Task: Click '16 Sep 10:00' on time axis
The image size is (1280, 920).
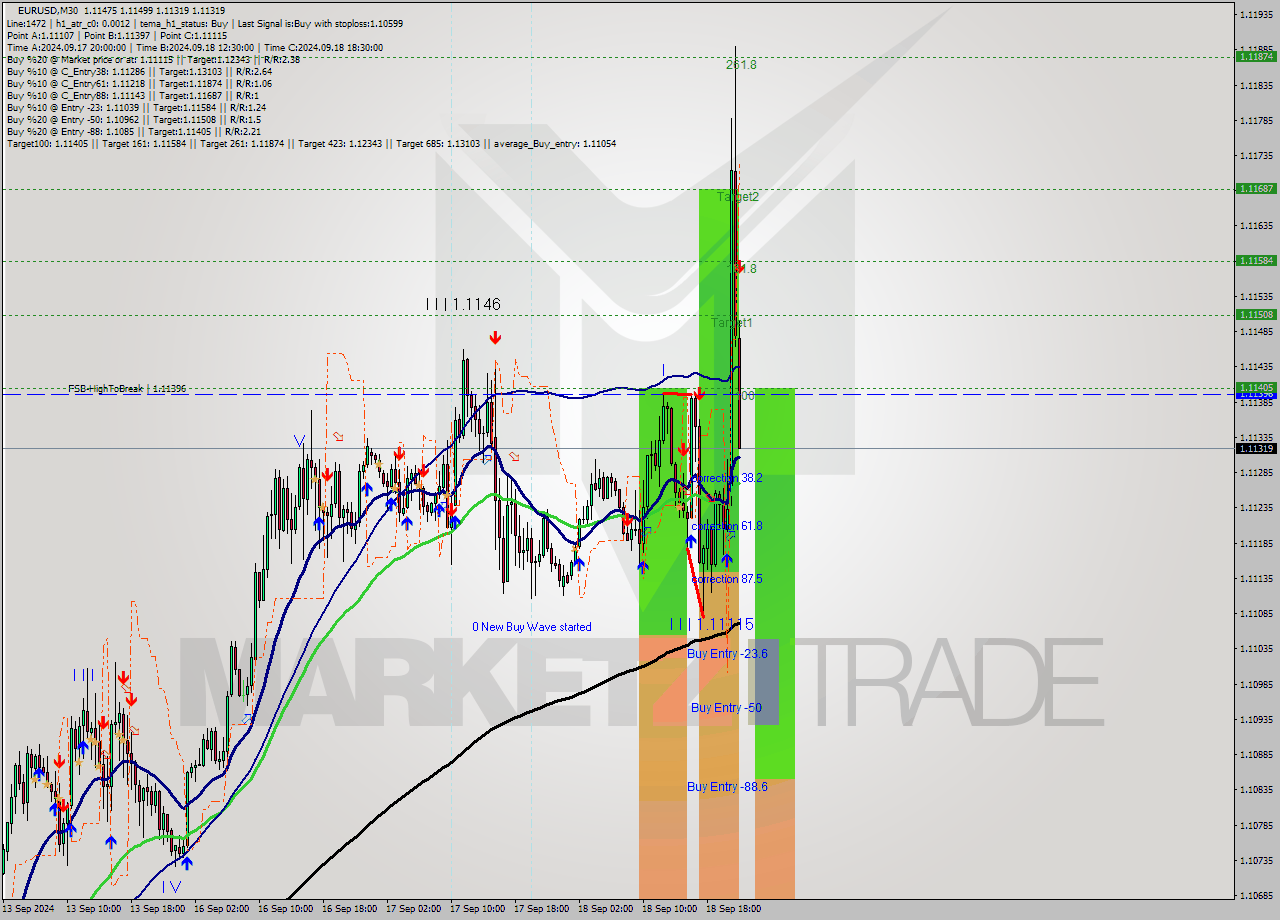Action: (285, 909)
